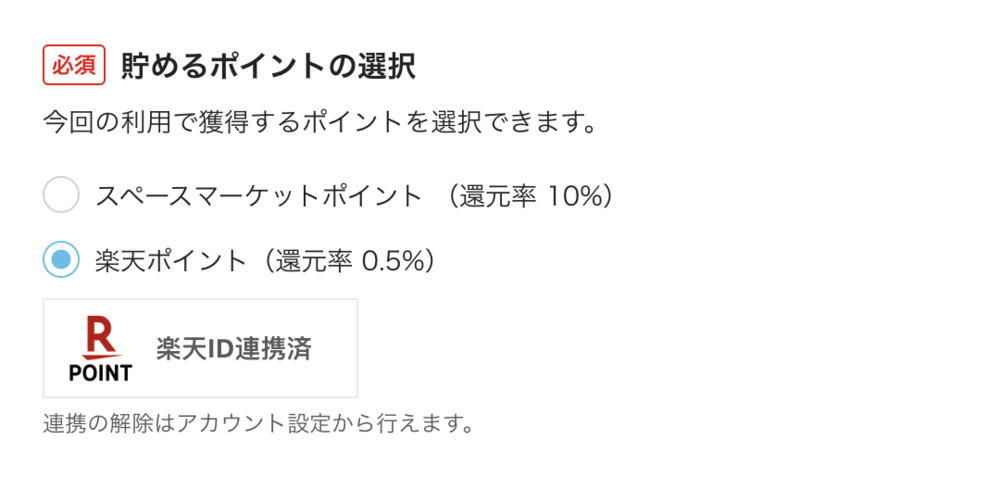Screen dimensions: 1000x489
Task: Click the POINT word under Rakuten logo
Action: pyautogui.click(x=100, y=373)
